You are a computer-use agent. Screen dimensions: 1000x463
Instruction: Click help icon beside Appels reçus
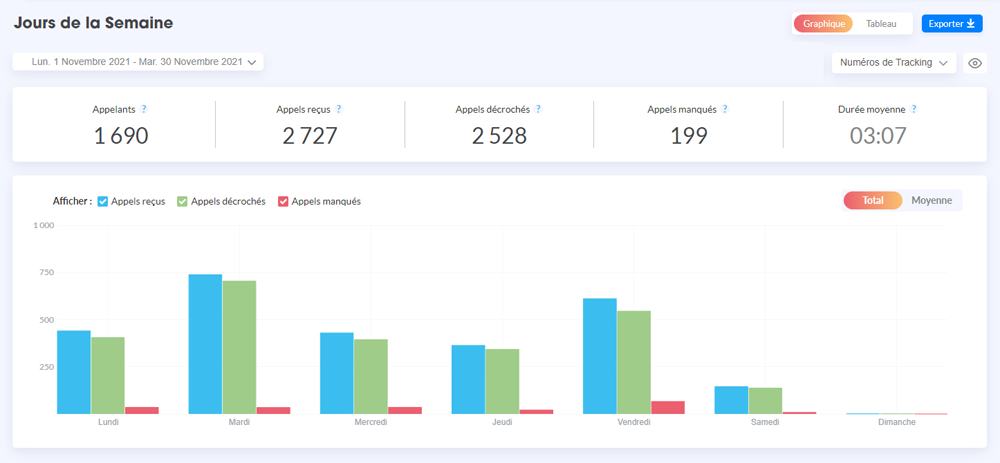339,109
